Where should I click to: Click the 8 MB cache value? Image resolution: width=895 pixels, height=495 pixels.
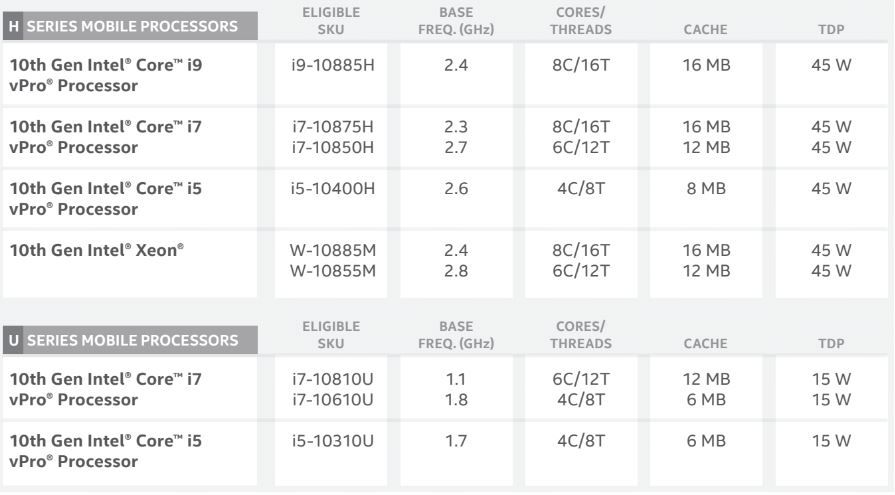click(x=705, y=189)
